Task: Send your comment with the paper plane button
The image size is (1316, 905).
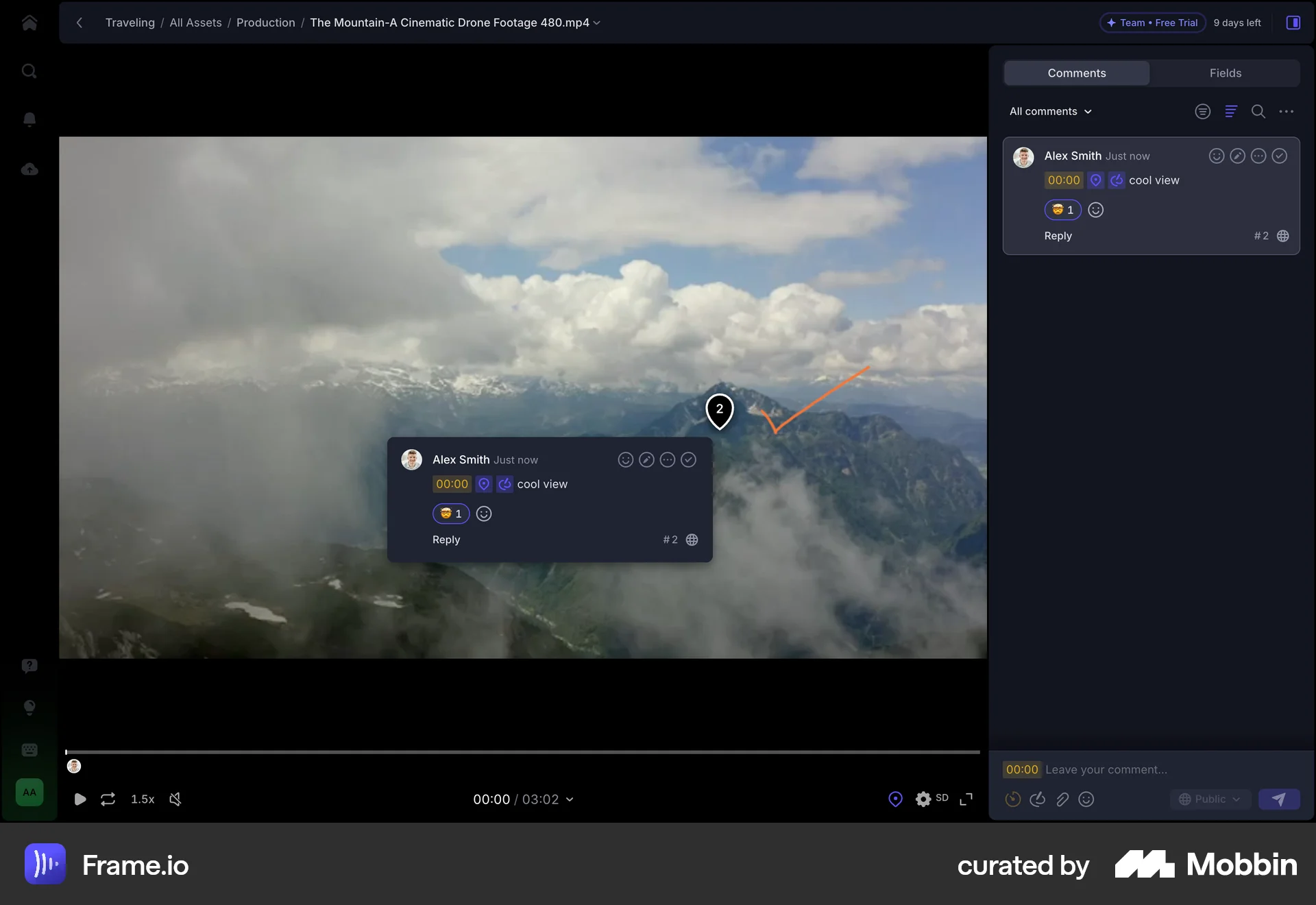Action: [x=1279, y=799]
